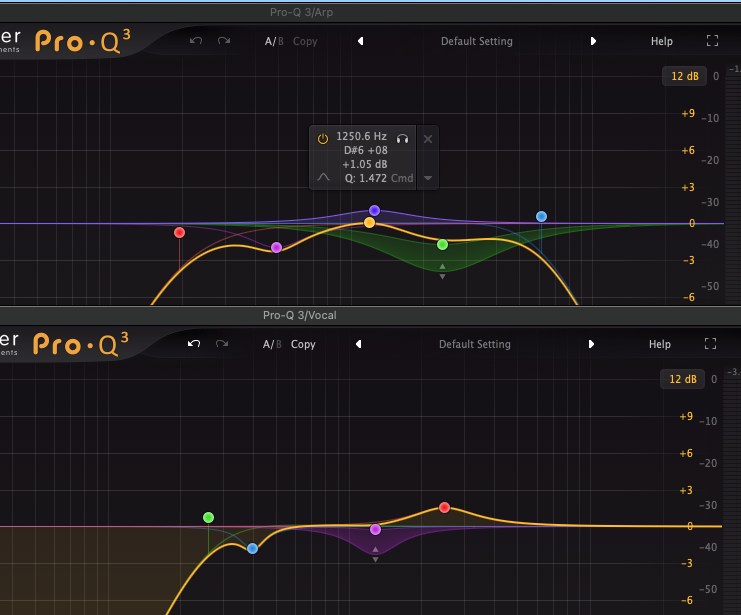The image size is (741, 615).
Task: Select the blue band node in Vocal EQ
Action: pyautogui.click(x=252, y=548)
